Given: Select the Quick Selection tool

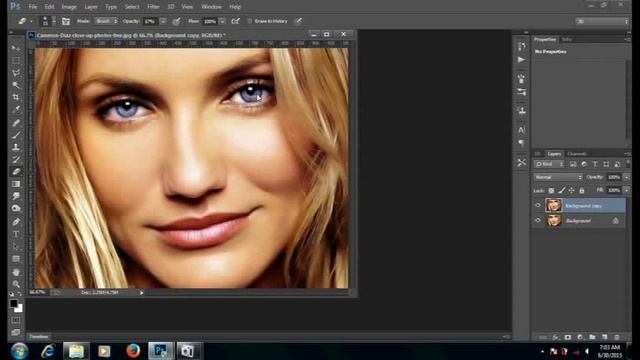Looking at the screenshot, I should coord(16,85).
